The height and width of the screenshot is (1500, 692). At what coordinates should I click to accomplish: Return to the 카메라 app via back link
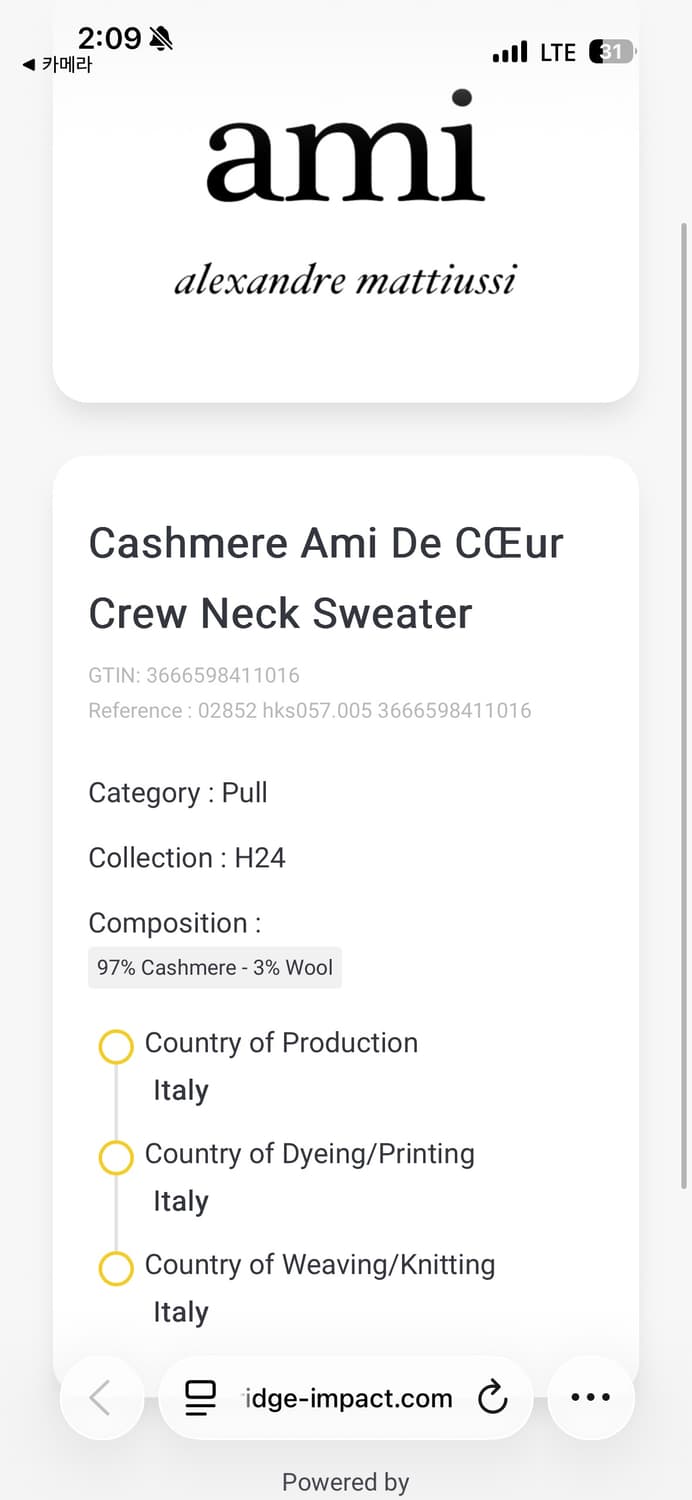(57, 65)
